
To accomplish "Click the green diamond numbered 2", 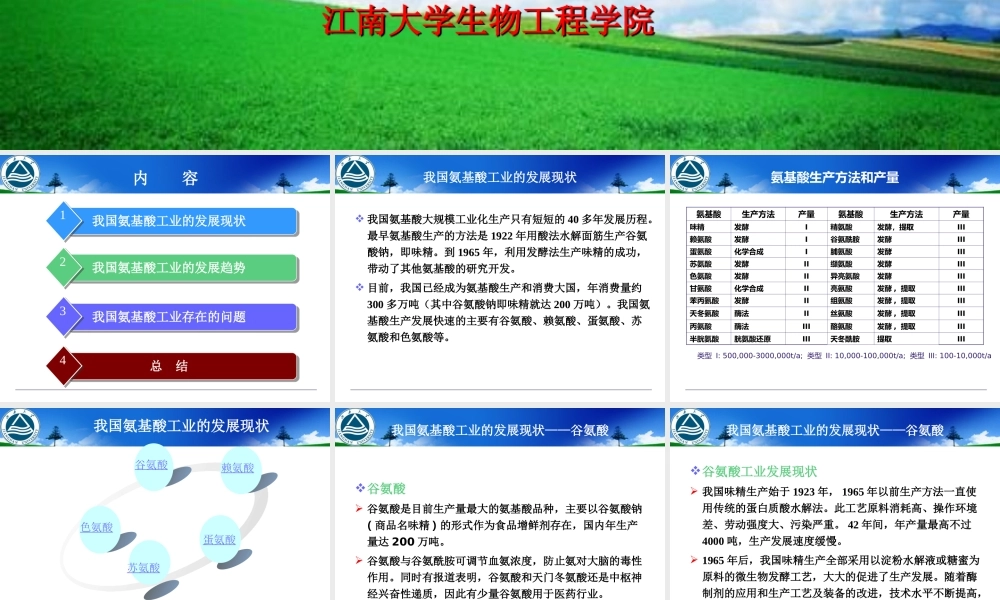I will coord(64,268).
